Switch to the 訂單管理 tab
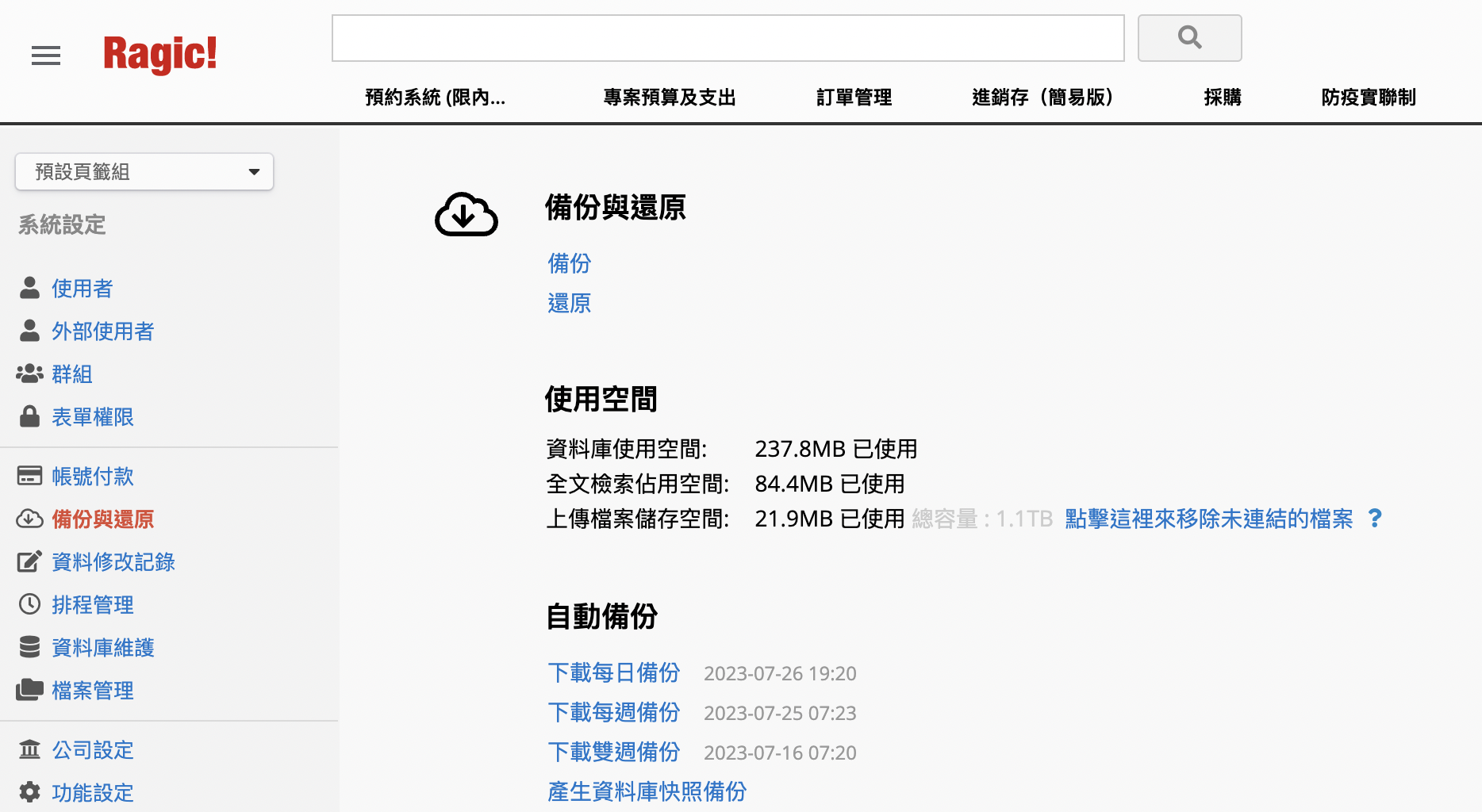This screenshot has width=1482, height=812. click(854, 98)
